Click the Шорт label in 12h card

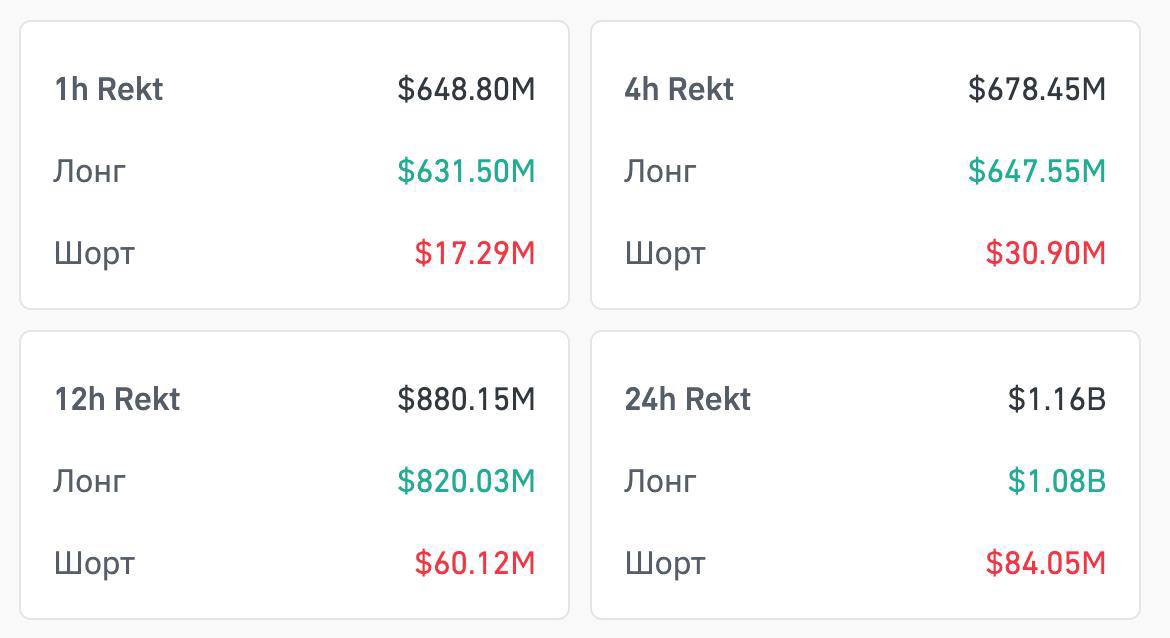point(92,563)
